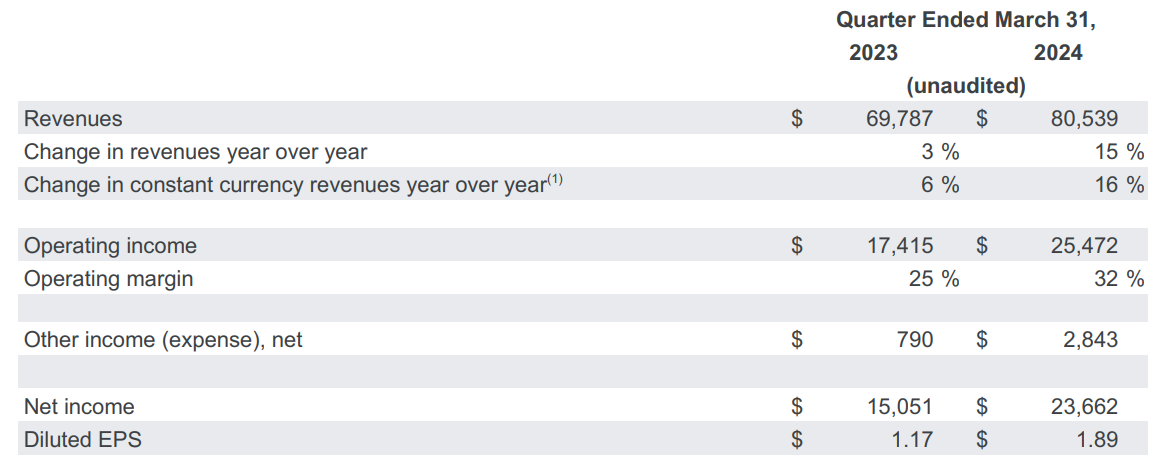The image size is (1165, 466).
Task: Click the Operating income row label
Action: (110, 246)
